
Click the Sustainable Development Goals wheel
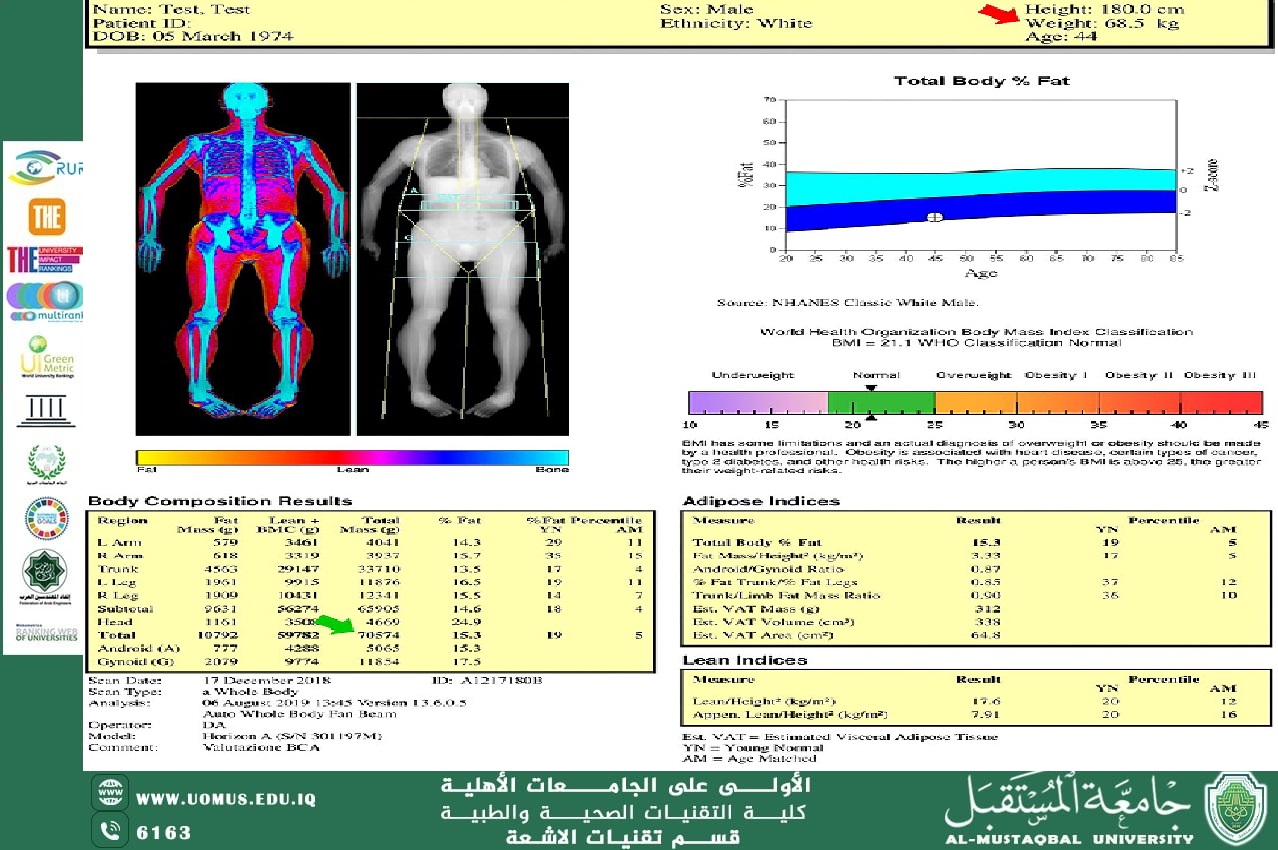pyautogui.click(x=46, y=518)
